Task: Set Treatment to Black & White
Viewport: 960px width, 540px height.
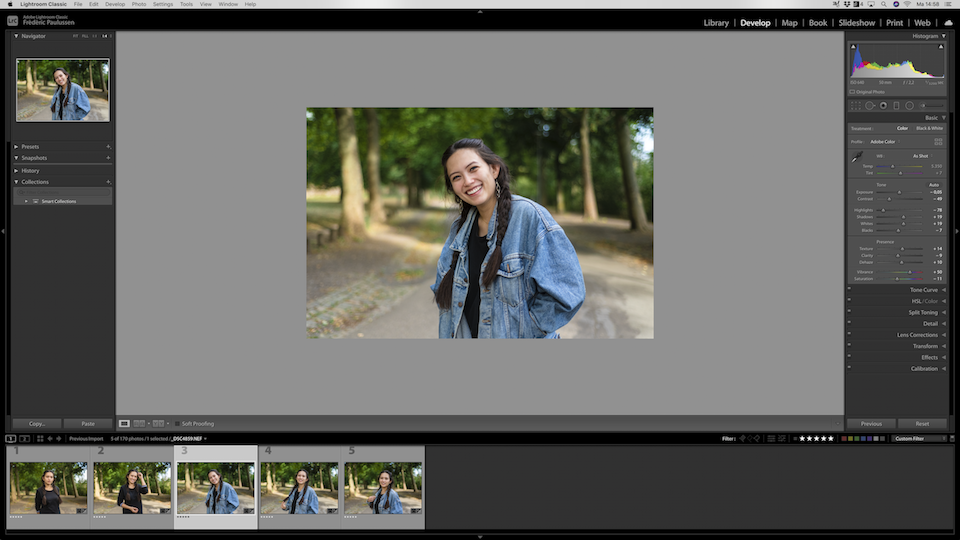Action: [929, 129]
